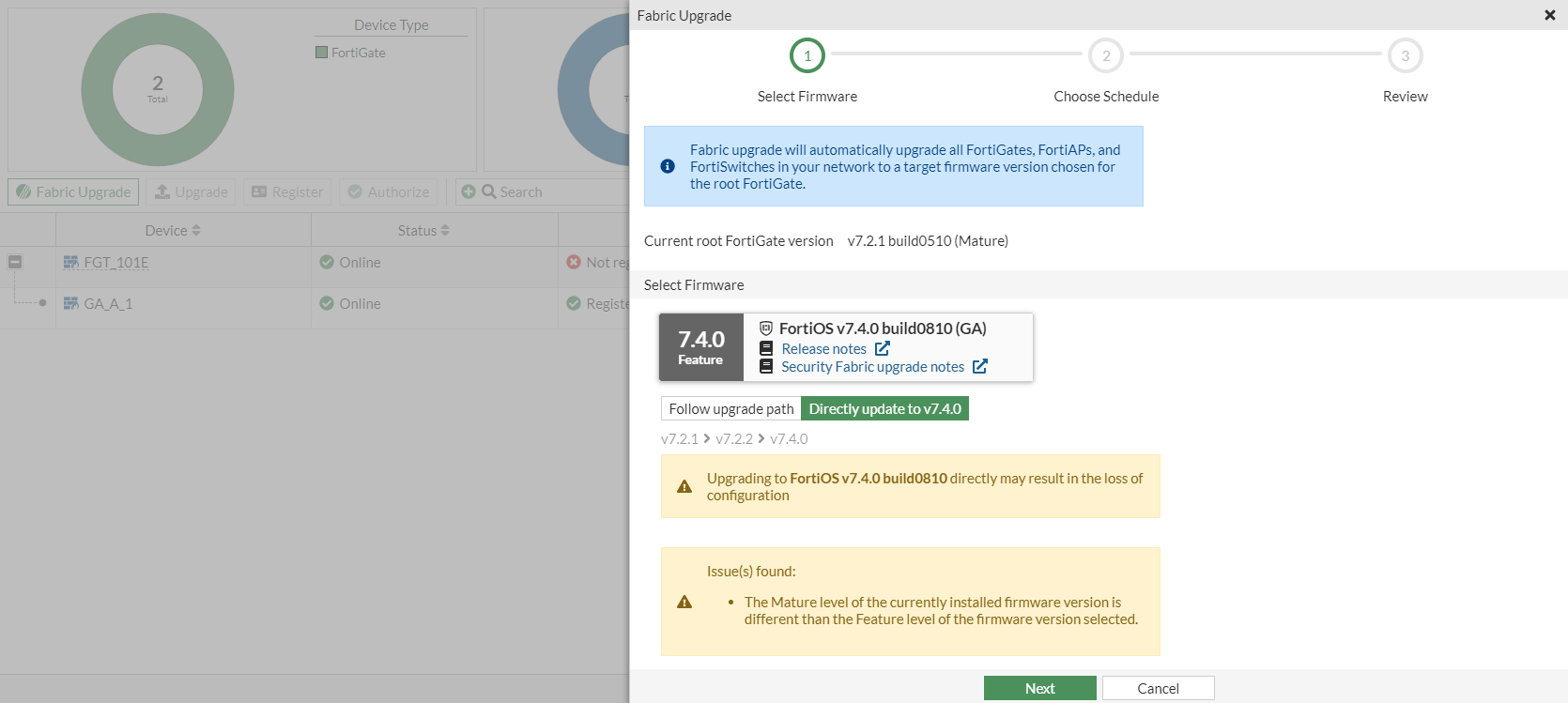1568x703 pixels.
Task: Click the Next button
Action: [x=1039, y=688]
